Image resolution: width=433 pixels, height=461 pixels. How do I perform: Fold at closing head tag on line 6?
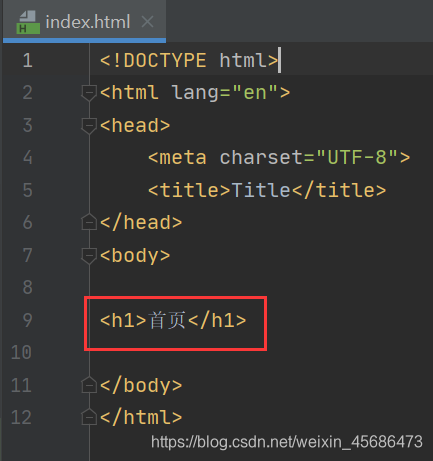click(x=89, y=222)
